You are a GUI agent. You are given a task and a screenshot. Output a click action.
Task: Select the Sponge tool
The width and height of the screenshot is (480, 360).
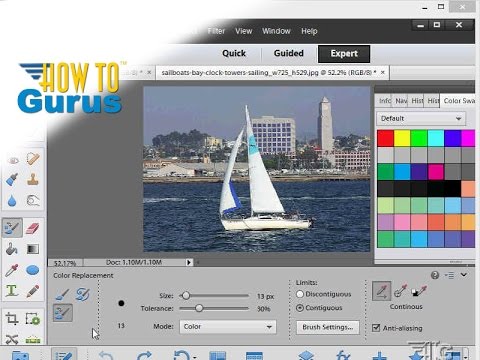[x=33, y=200]
